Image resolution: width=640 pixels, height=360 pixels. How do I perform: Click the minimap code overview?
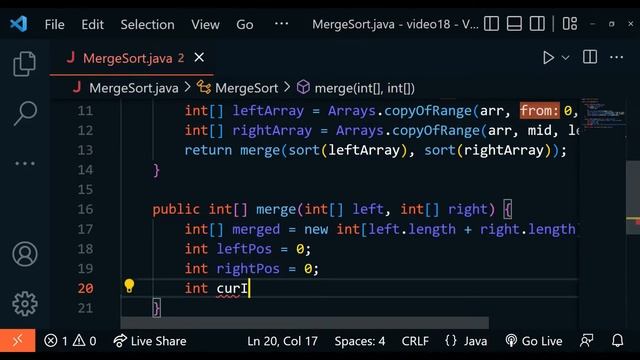click(602, 113)
